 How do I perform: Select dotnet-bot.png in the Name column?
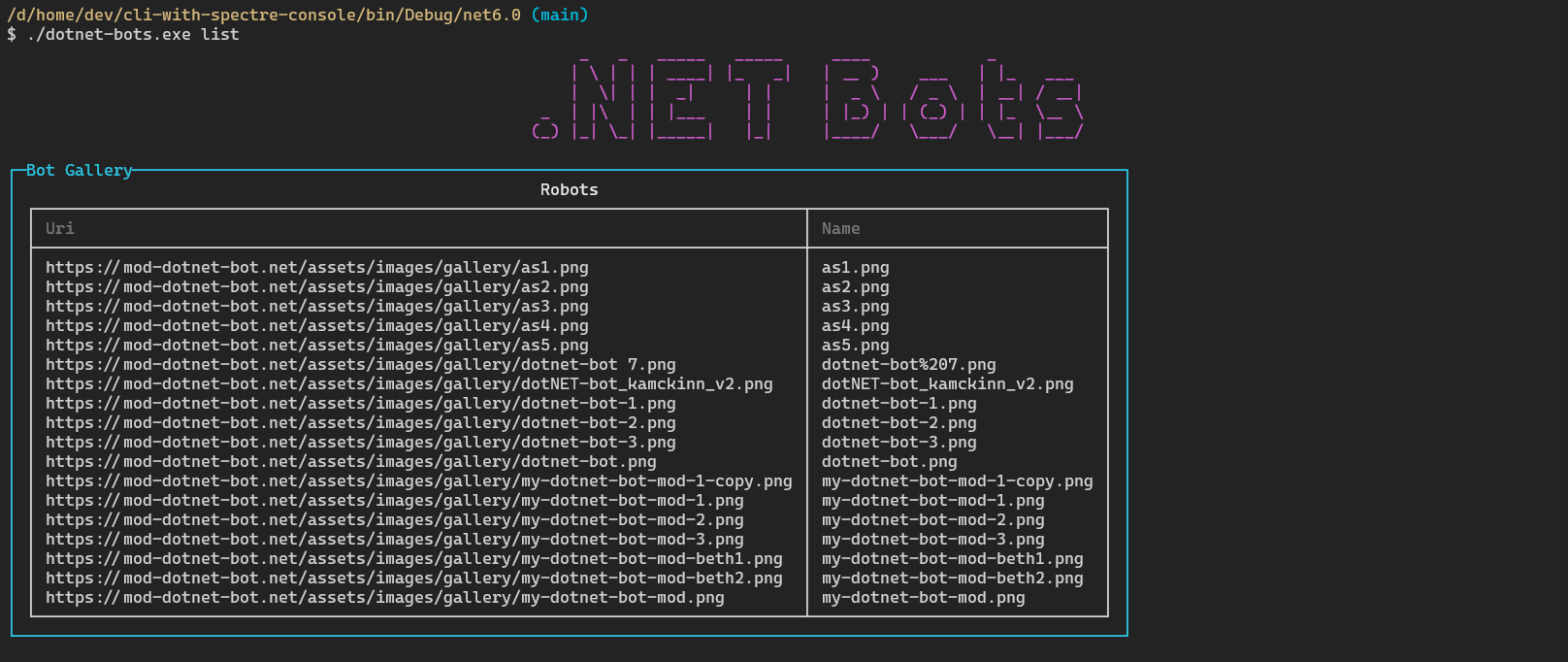pos(890,461)
